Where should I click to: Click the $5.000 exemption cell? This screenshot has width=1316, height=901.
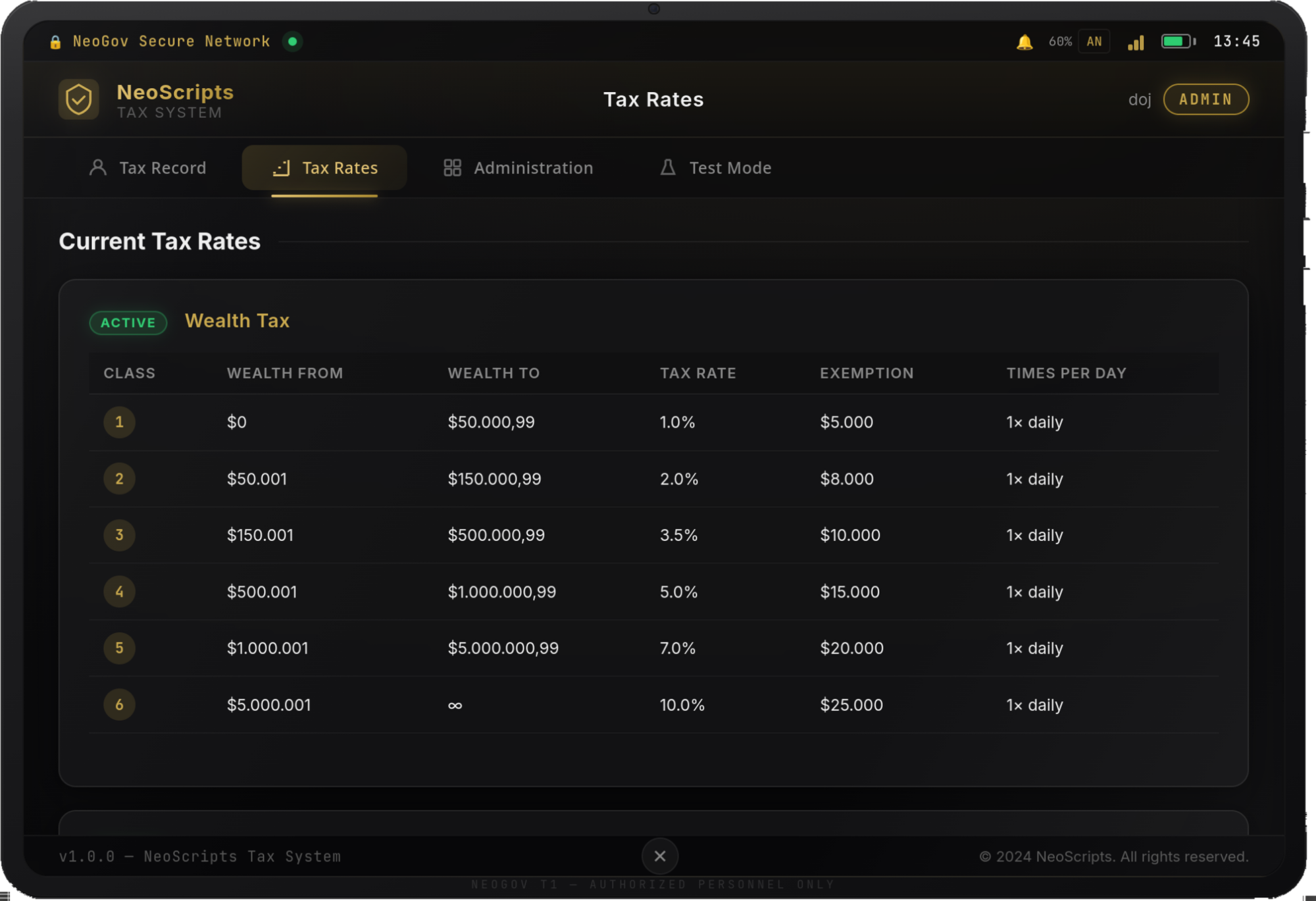[846, 422]
